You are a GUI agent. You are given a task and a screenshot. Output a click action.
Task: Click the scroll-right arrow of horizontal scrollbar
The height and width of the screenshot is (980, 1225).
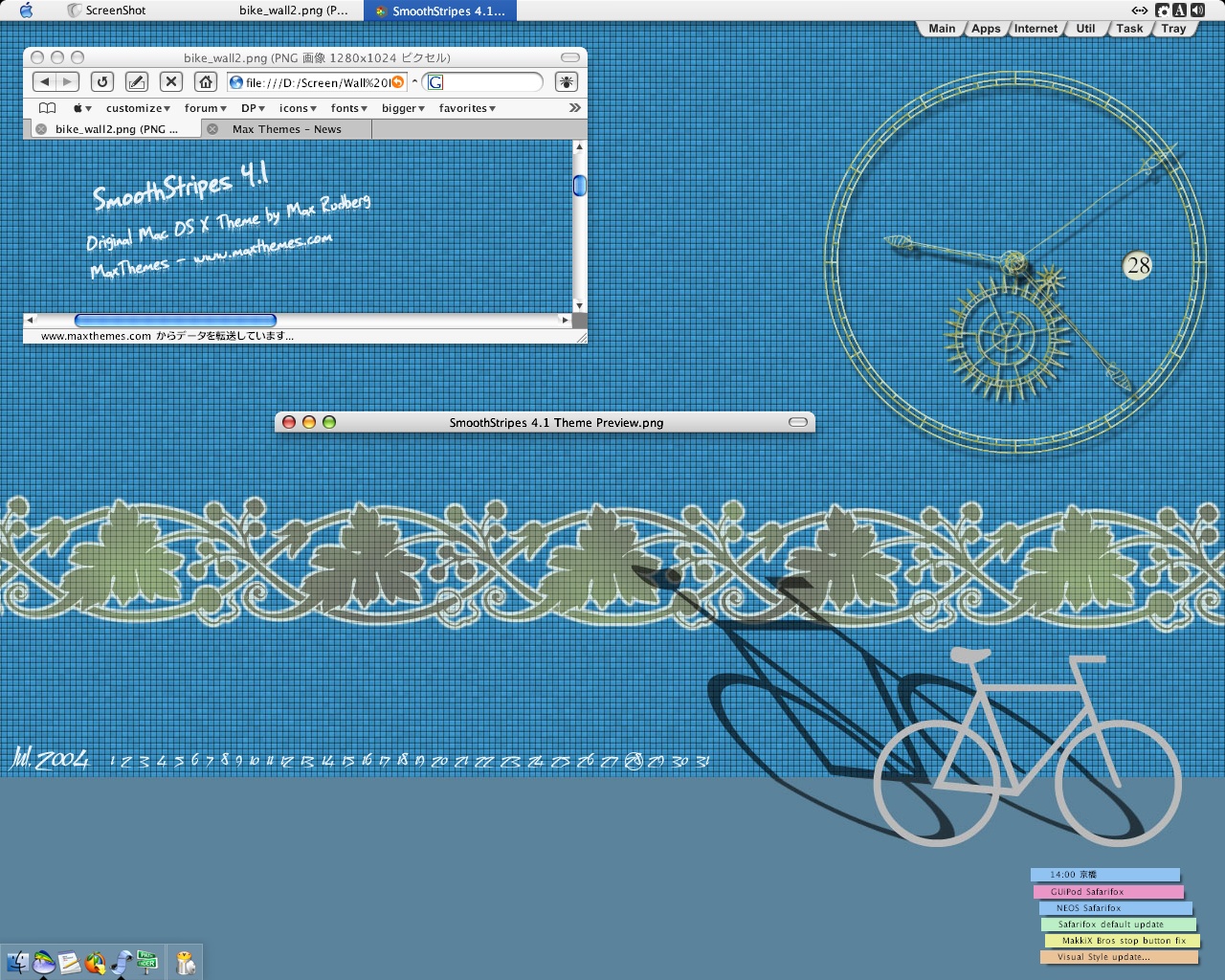(x=566, y=320)
